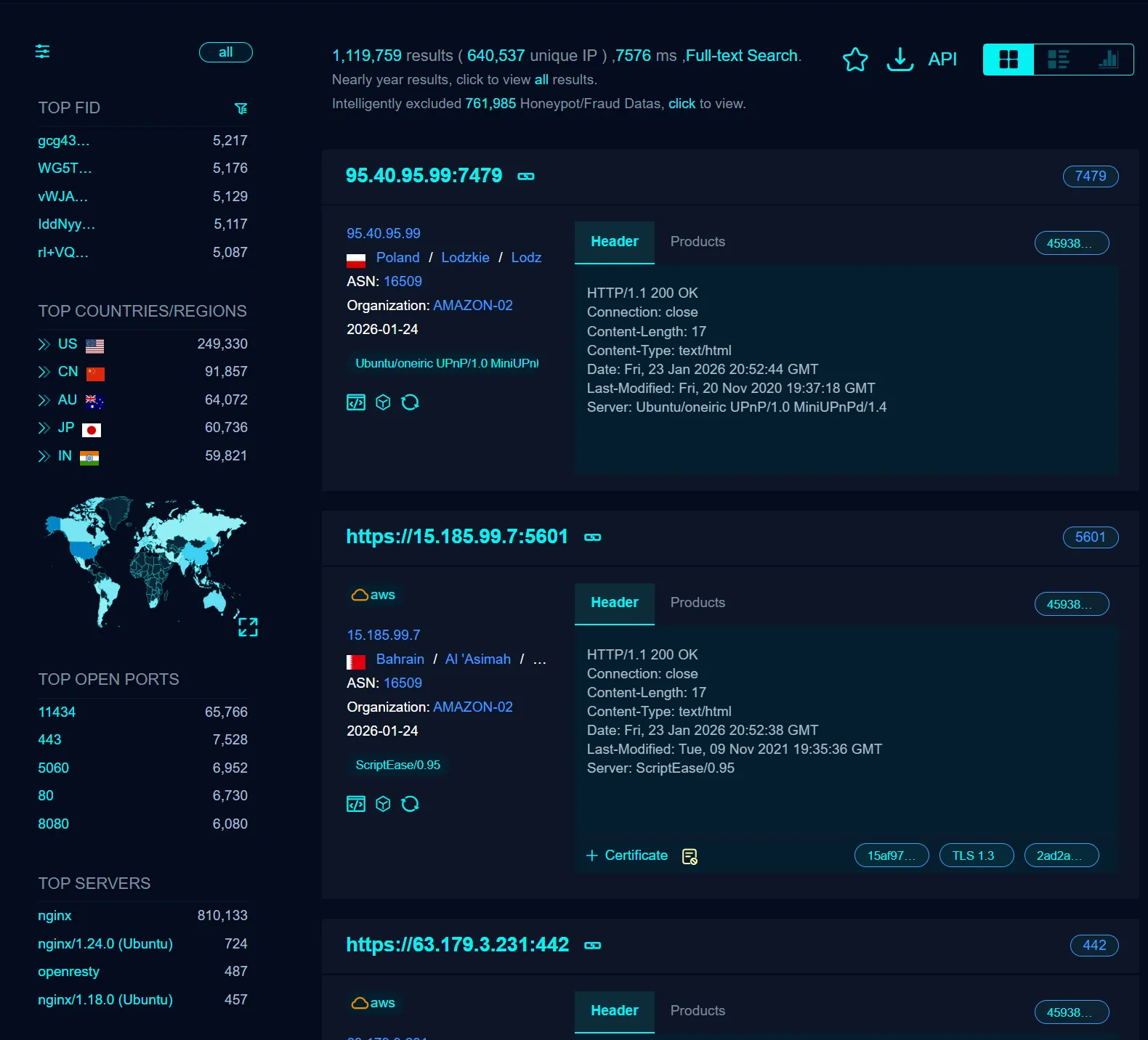The height and width of the screenshot is (1040, 1148).
Task: Click the Poland flag icon
Action: (x=356, y=259)
